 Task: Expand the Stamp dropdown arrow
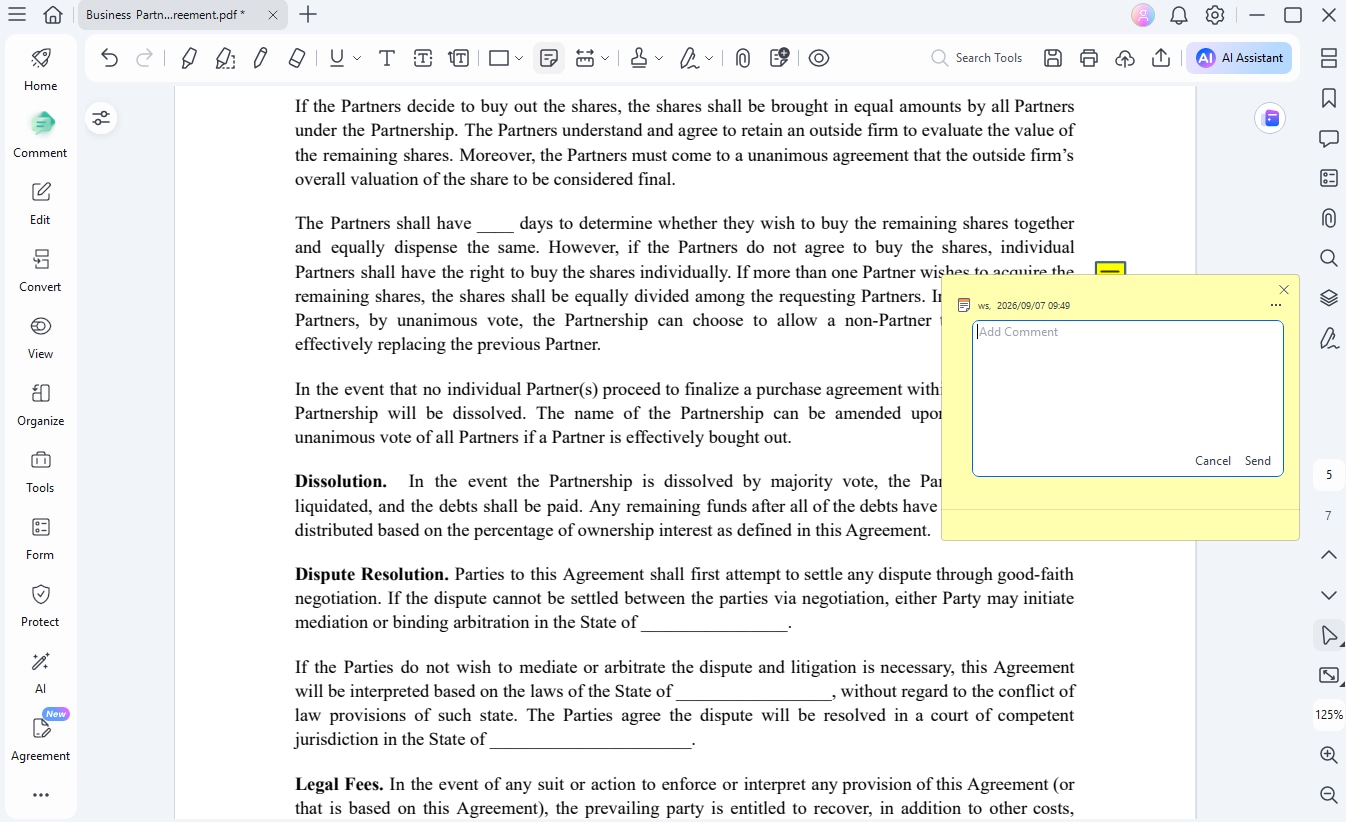pyautogui.click(x=659, y=58)
